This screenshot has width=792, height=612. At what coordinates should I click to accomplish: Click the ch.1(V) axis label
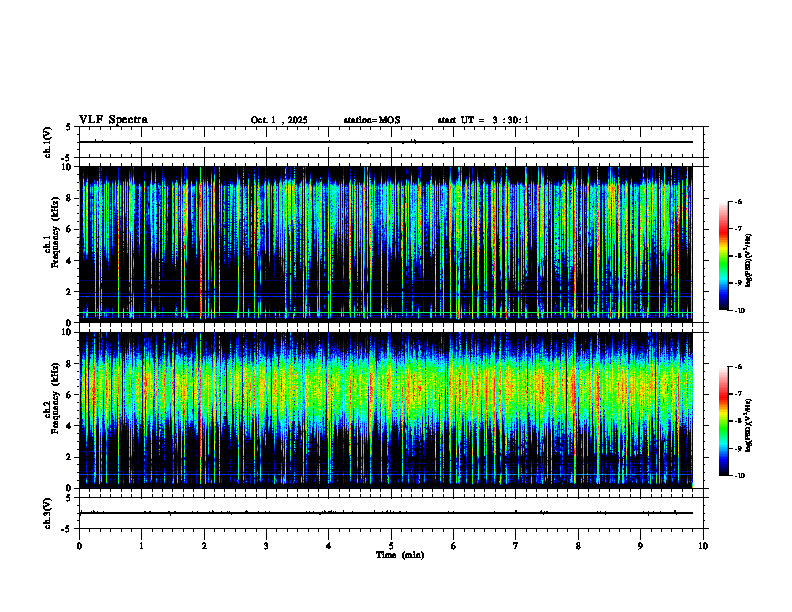pyautogui.click(x=47, y=142)
